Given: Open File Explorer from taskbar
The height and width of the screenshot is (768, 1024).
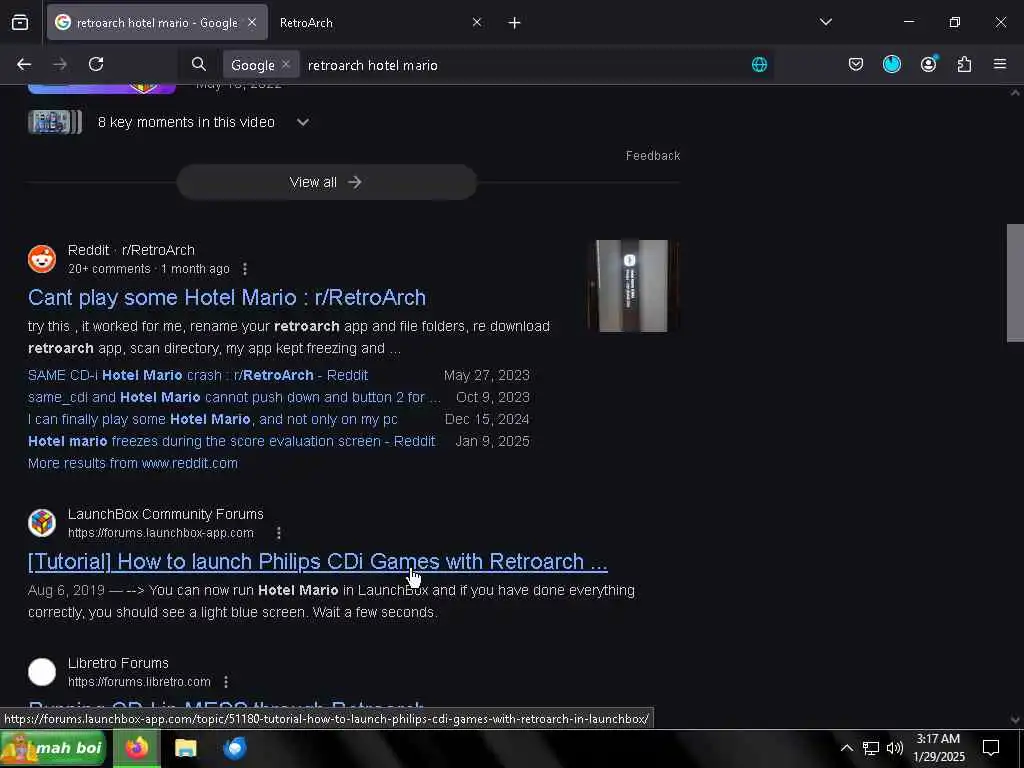Looking at the screenshot, I should (x=185, y=748).
